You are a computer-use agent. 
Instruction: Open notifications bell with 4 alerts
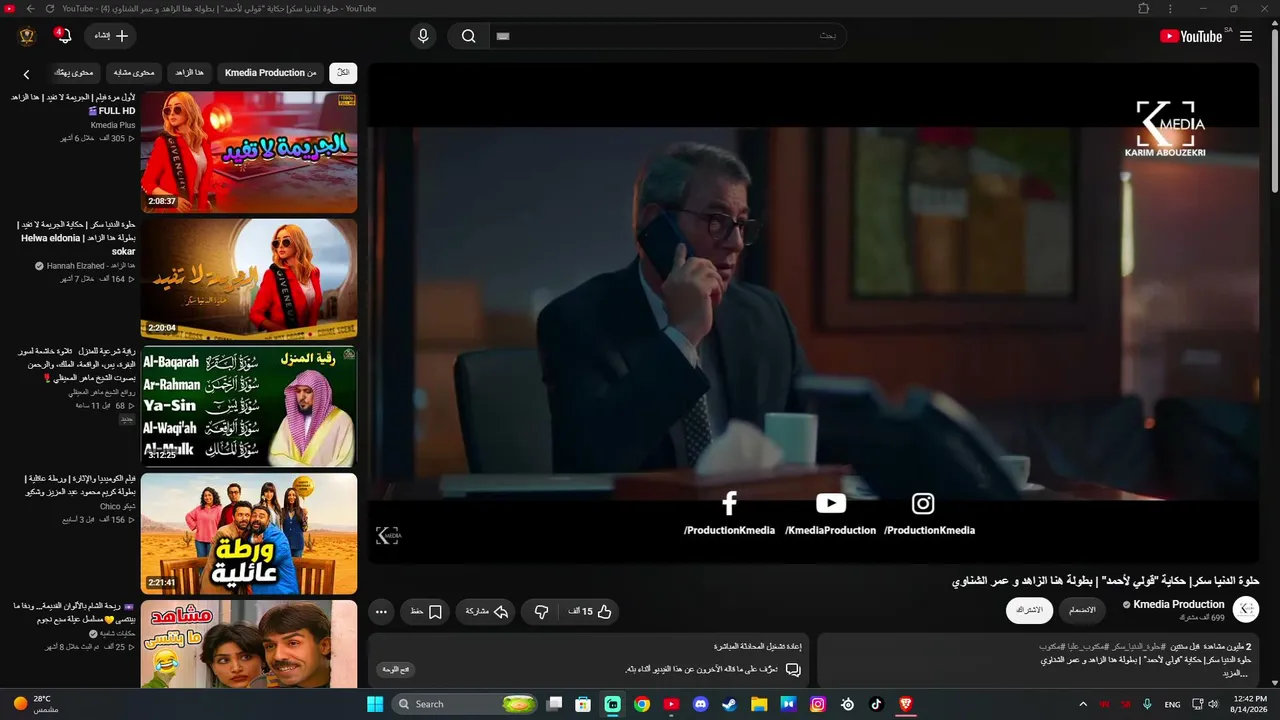(x=63, y=36)
